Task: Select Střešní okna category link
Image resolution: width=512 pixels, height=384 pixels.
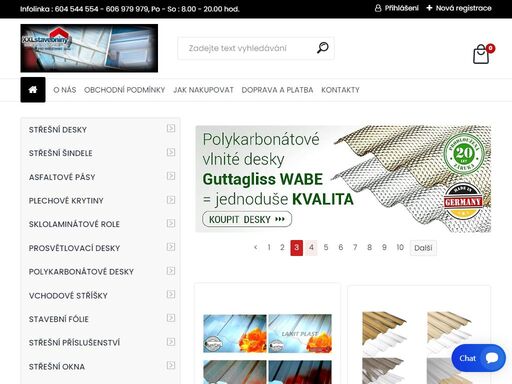Action: pos(57,367)
